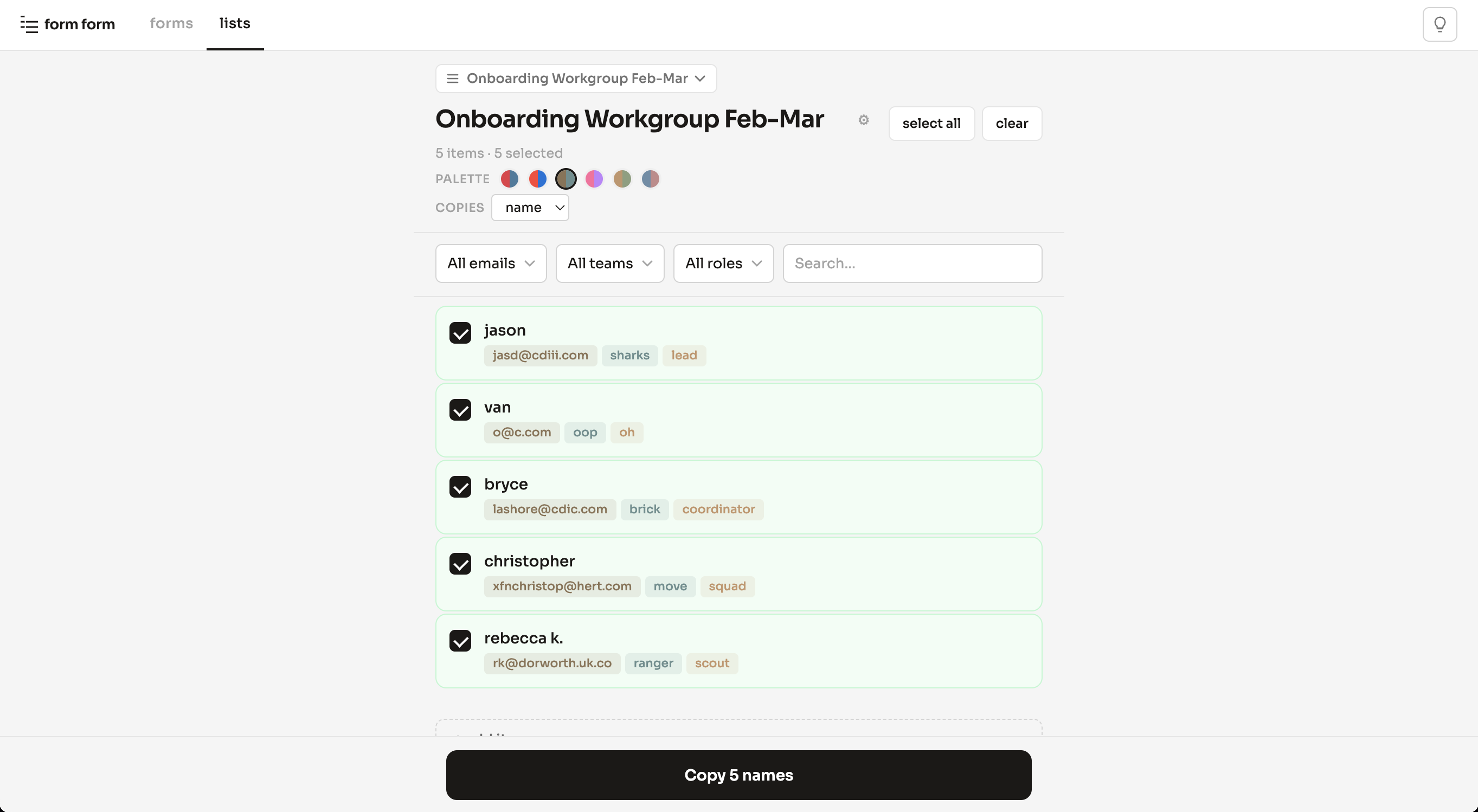Click the form form list logo icon
Viewport: 1478px width, 812px height.
point(29,24)
